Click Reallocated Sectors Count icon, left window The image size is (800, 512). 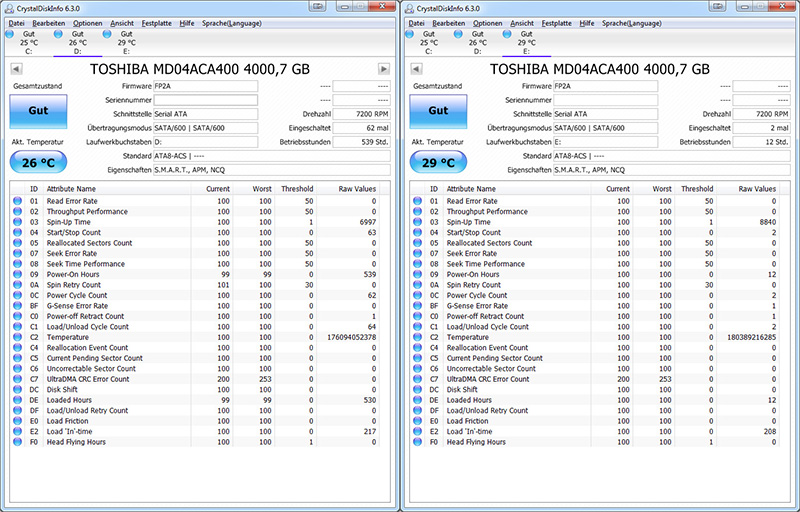(x=18, y=243)
